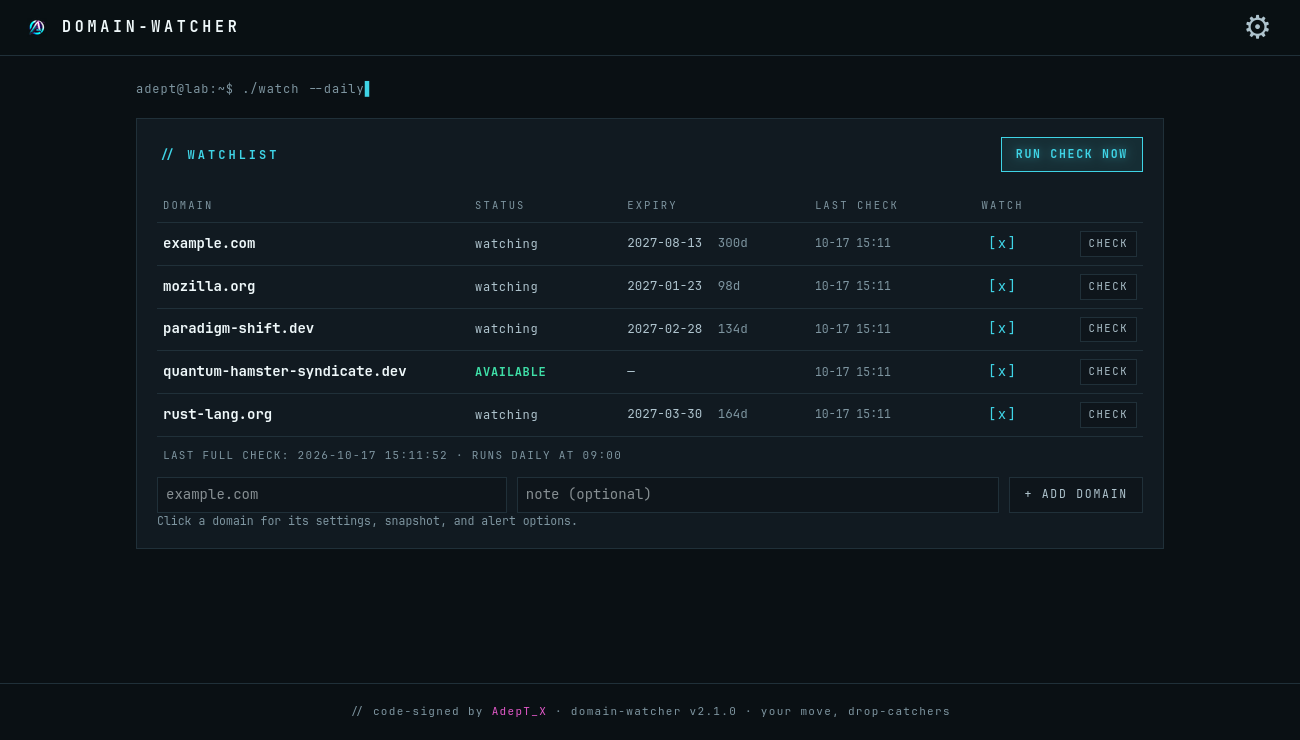Click the Domain column header
Viewport: 1300px width, 740px height.
coord(188,206)
